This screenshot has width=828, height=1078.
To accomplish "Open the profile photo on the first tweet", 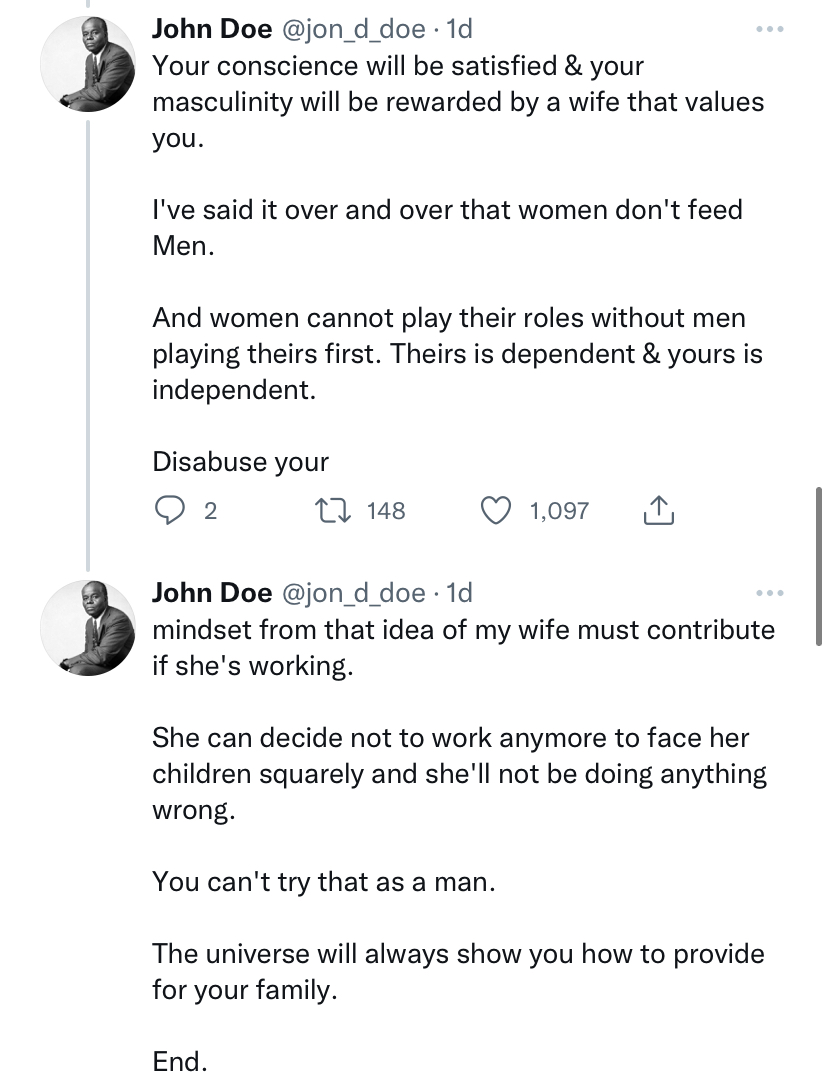I will click(88, 63).
